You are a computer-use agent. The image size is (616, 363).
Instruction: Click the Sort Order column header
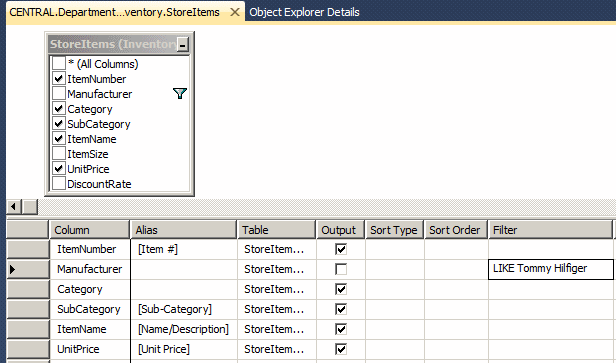click(456, 230)
